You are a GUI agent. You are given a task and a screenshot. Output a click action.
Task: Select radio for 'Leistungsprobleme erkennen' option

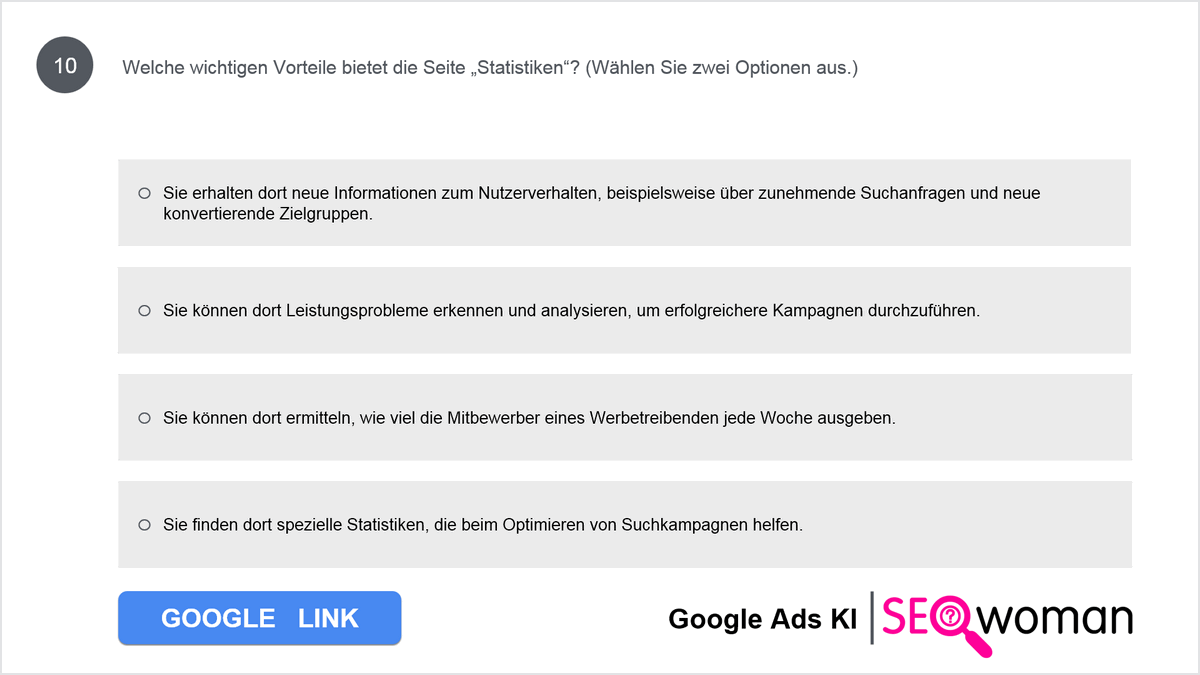tap(144, 310)
